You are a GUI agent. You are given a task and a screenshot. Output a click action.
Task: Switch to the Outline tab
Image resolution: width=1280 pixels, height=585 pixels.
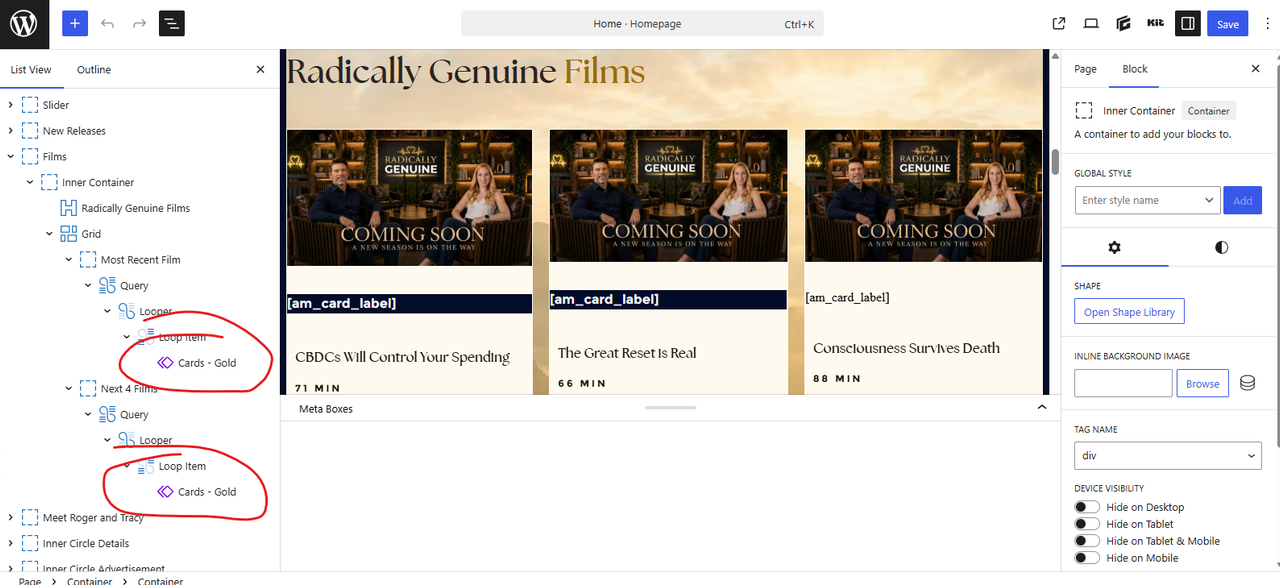point(94,70)
